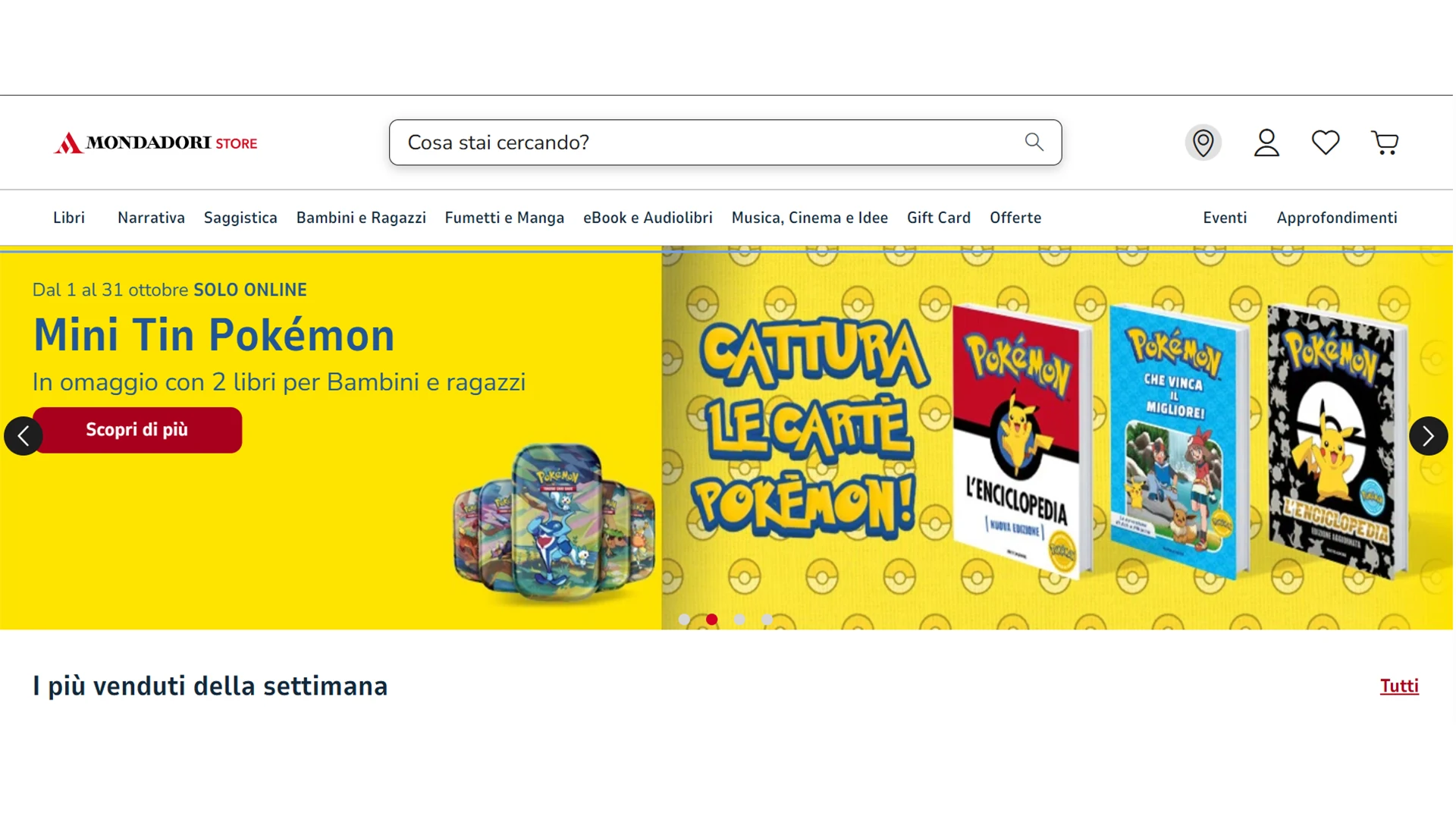Open the Offerte menu item
The width and height of the screenshot is (1456, 819).
[1015, 218]
